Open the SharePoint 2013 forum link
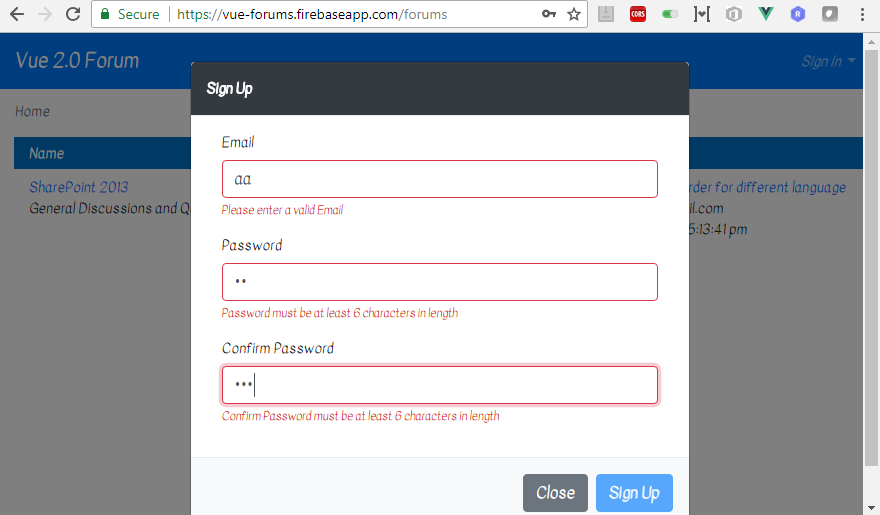Viewport: 880px width, 515px height. 79,187
